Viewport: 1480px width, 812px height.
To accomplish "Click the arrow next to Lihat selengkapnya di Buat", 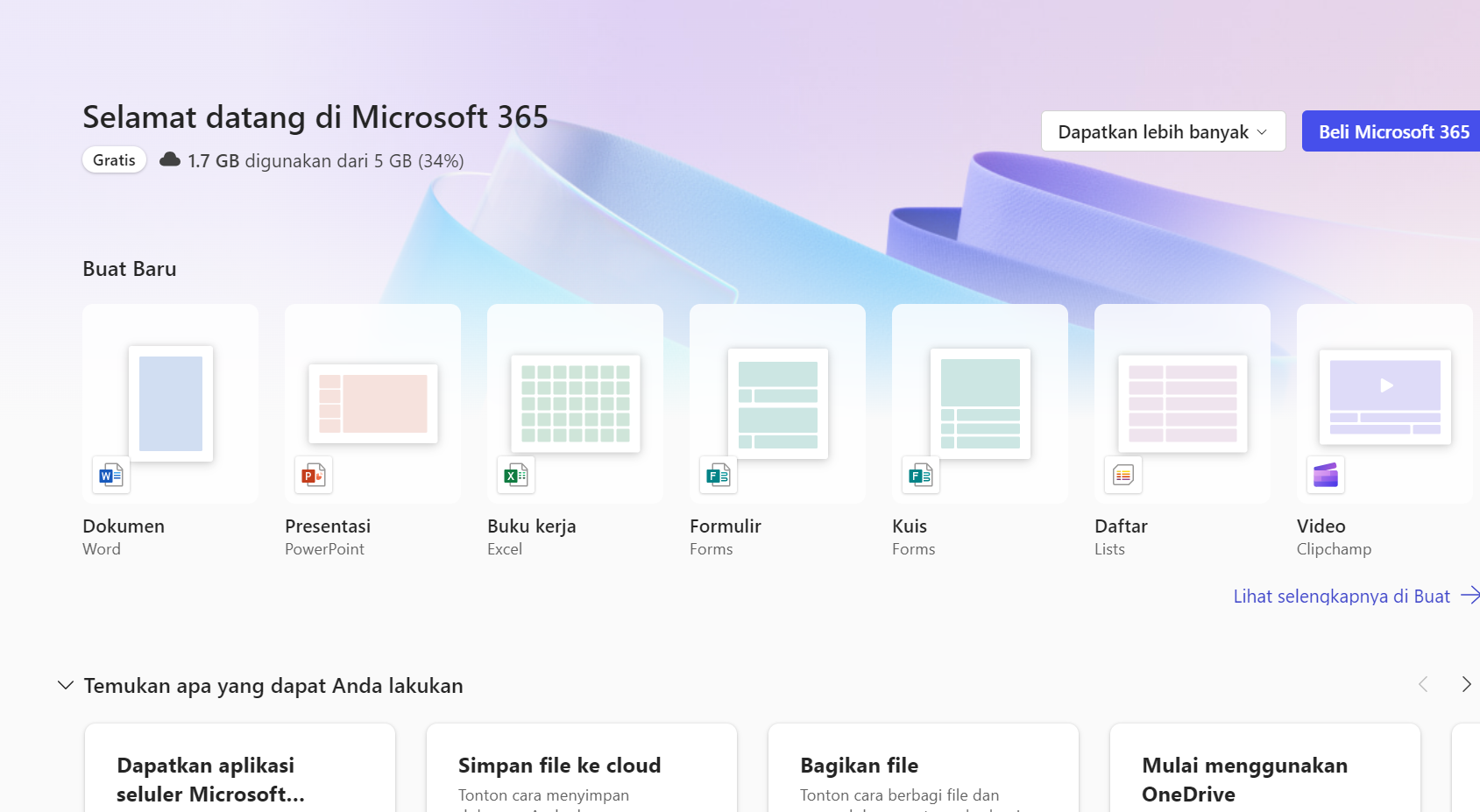I will [x=1469, y=596].
